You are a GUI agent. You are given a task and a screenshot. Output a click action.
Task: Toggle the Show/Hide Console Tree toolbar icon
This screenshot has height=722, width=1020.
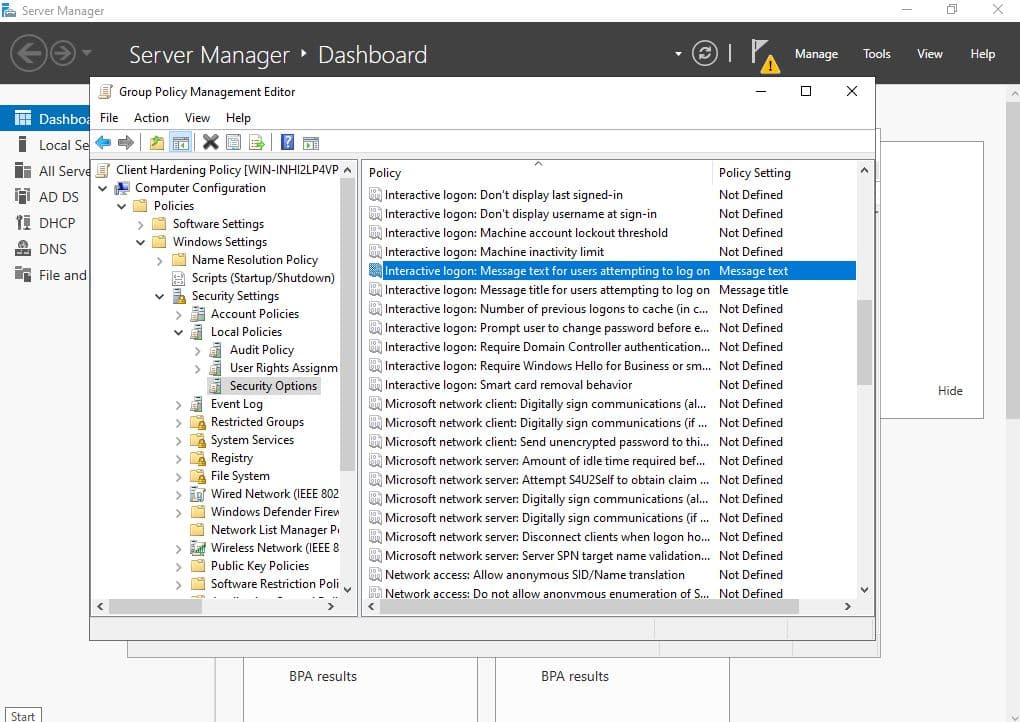[x=181, y=143]
